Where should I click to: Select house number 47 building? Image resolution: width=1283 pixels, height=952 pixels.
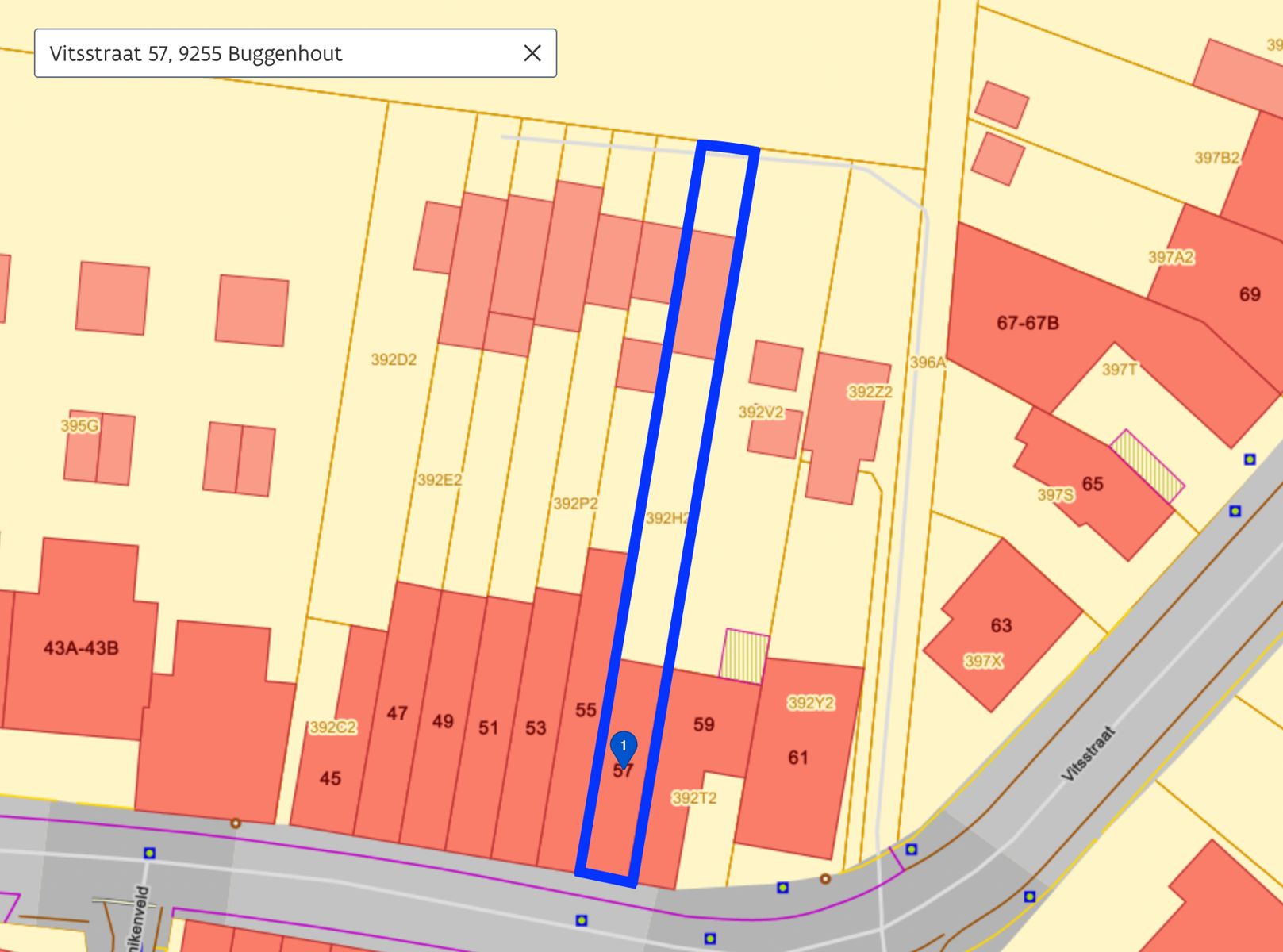[398, 713]
